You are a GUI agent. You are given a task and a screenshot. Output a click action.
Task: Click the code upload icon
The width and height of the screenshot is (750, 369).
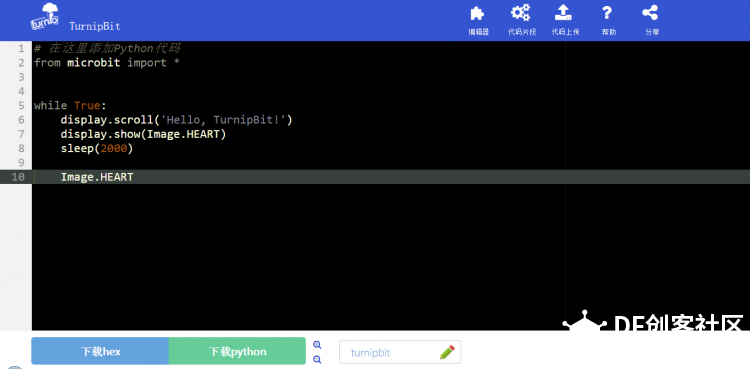coord(564,12)
